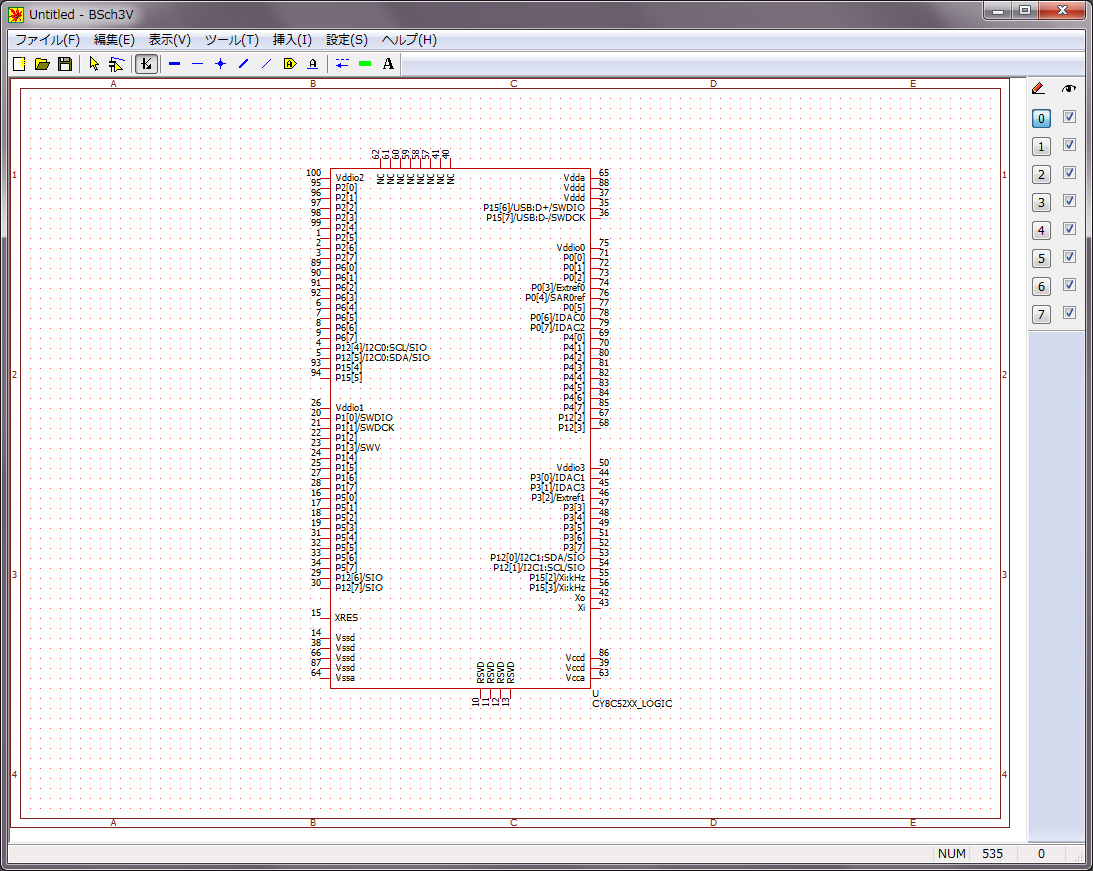Click the P3[2]/Extref1 pin label
Screen dimensions: 1093x871
click(x=558, y=498)
